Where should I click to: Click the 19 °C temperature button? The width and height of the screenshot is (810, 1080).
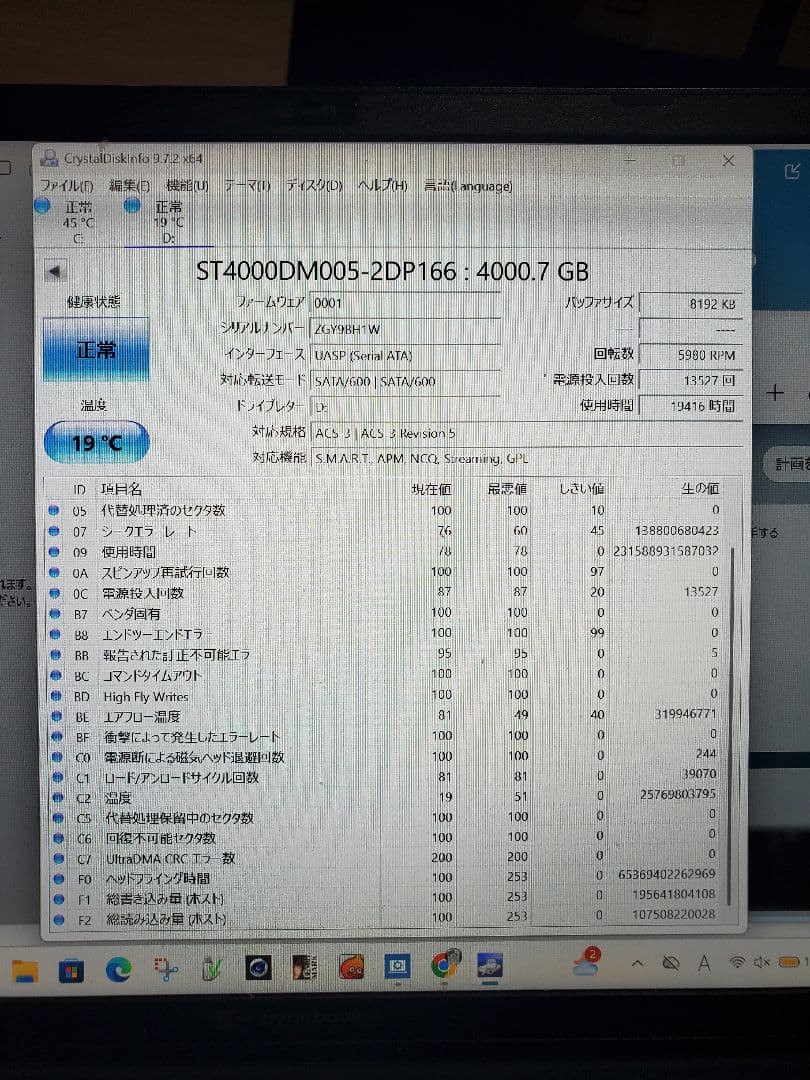tap(96, 442)
